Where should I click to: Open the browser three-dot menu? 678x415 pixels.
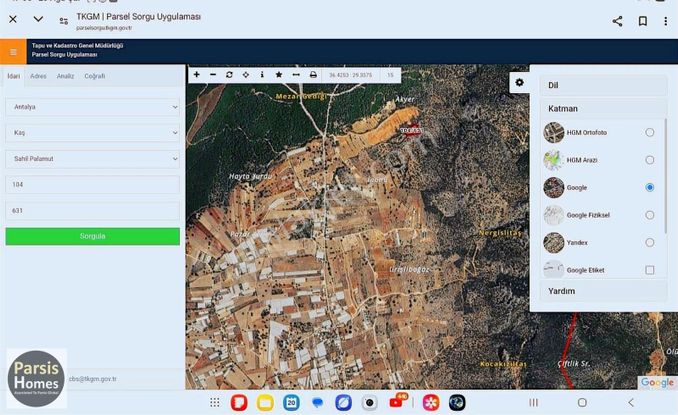[665, 21]
